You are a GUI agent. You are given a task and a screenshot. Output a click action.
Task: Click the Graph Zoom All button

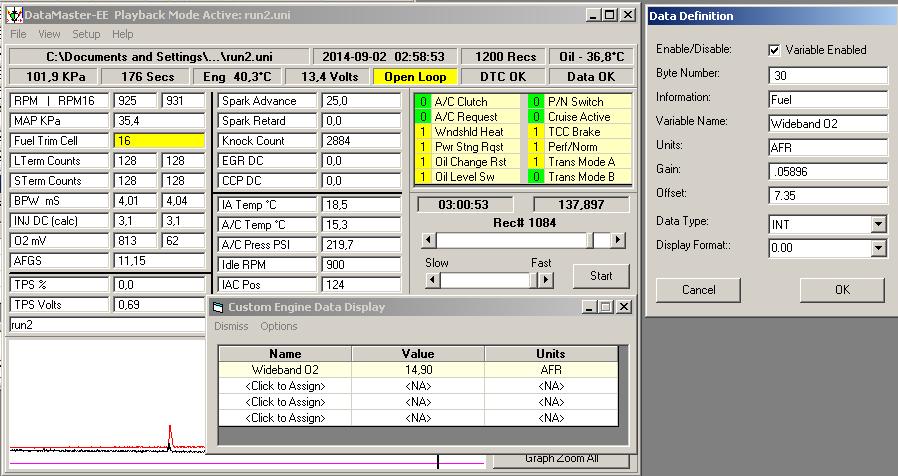pyautogui.click(x=561, y=459)
